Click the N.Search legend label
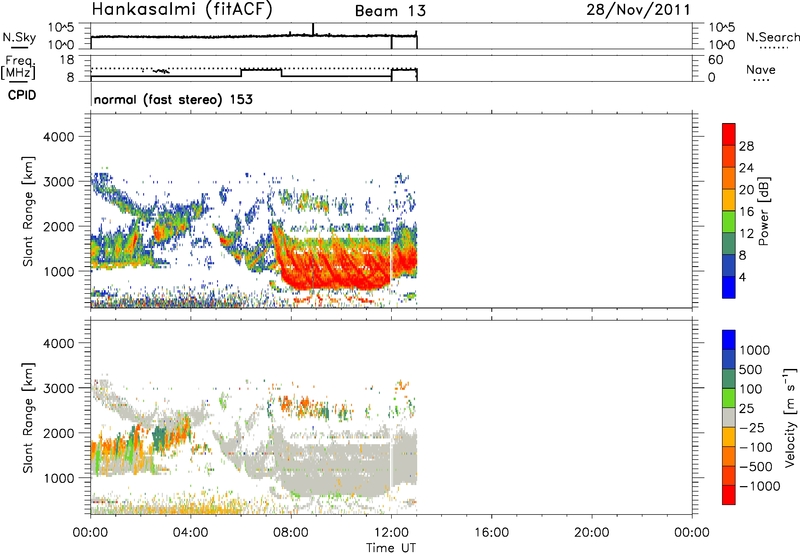The image size is (800, 554). [x=772, y=37]
